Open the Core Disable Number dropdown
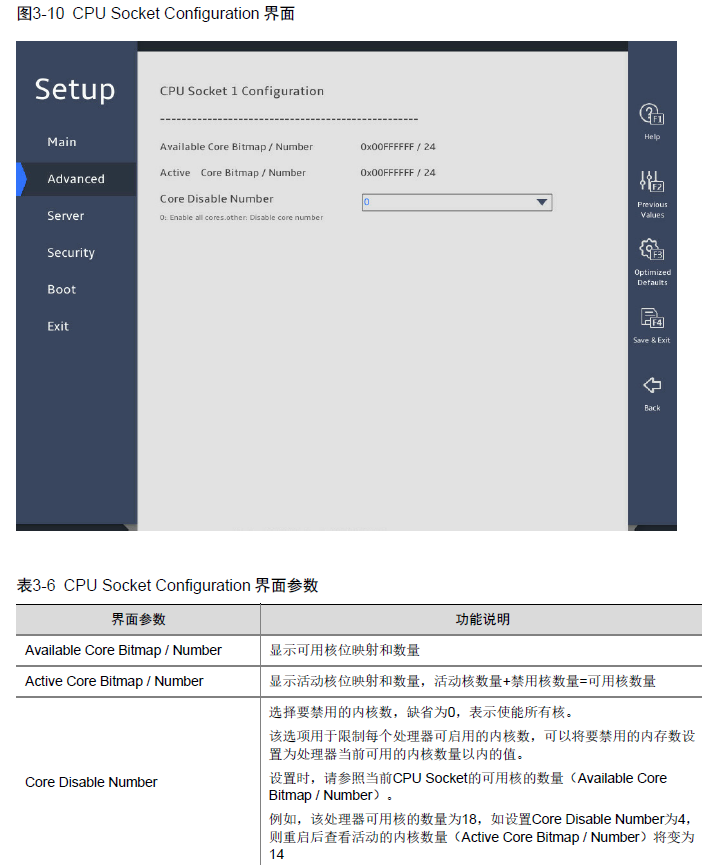Viewport: 702px width, 865px height. [457, 202]
